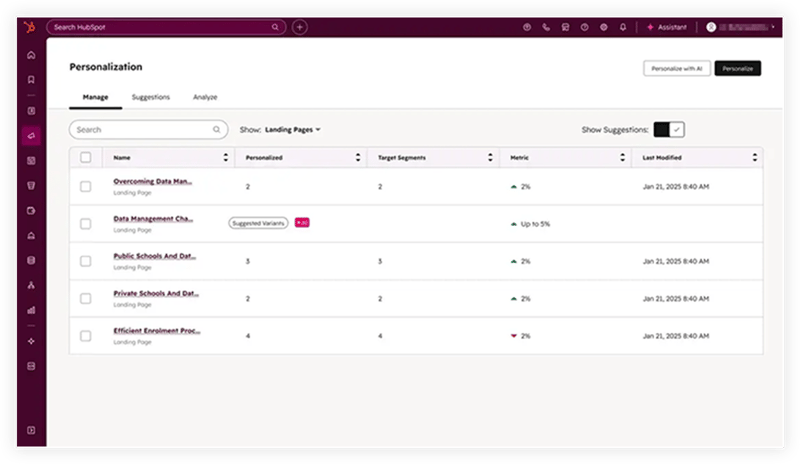Viewport: 800px width, 464px height.
Task: Check the select-all header checkbox
Action: [x=86, y=157]
